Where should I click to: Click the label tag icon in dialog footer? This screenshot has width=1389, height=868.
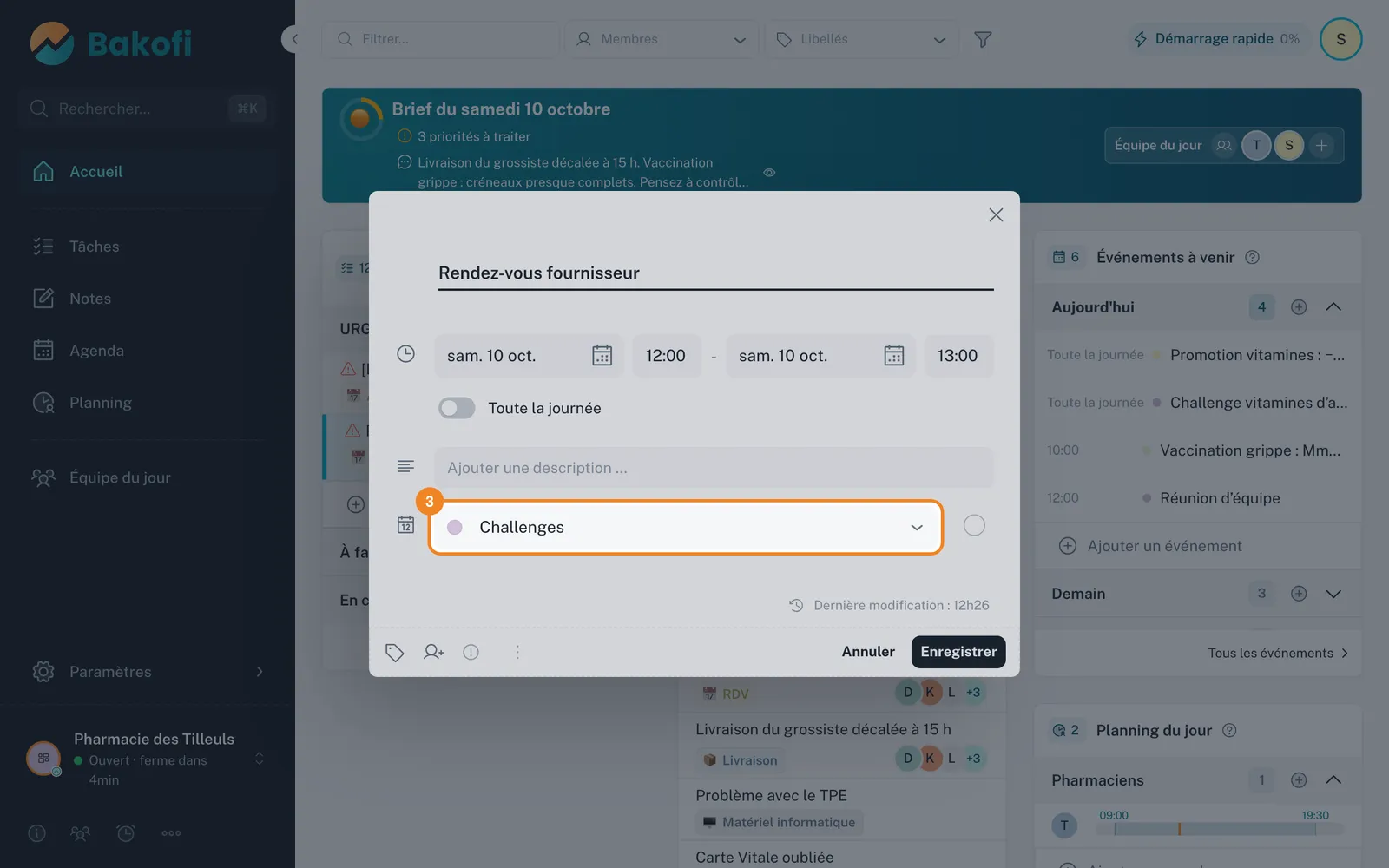coord(395,652)
